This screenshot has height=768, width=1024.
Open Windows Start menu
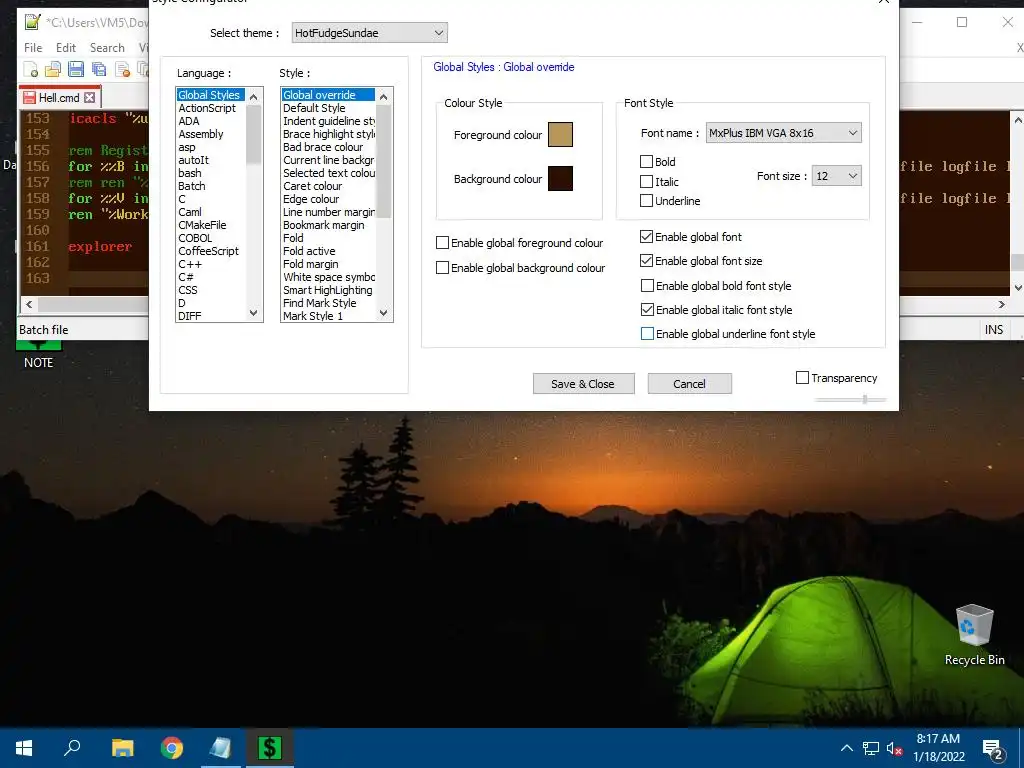(24, 748)
